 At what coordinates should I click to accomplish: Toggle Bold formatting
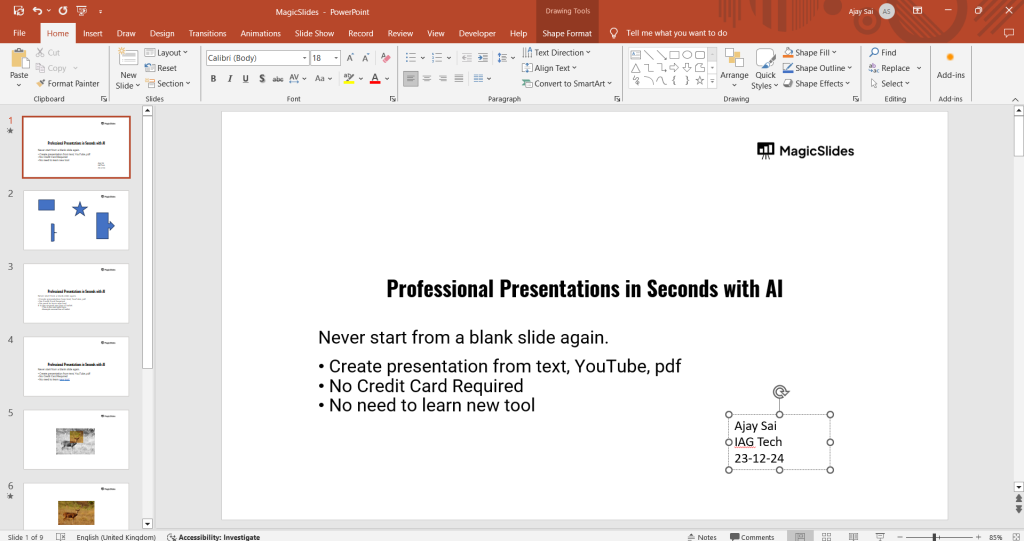click(214, 78)
